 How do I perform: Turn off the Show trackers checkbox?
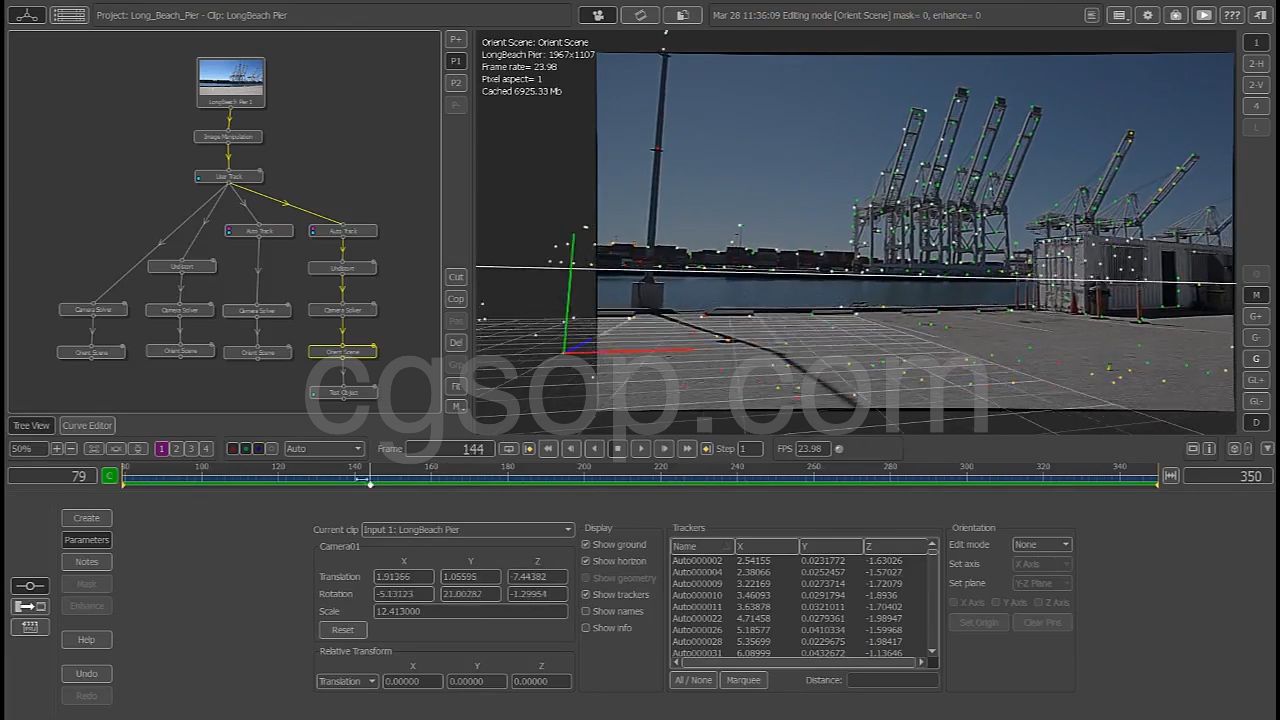[x=586, y=595]
